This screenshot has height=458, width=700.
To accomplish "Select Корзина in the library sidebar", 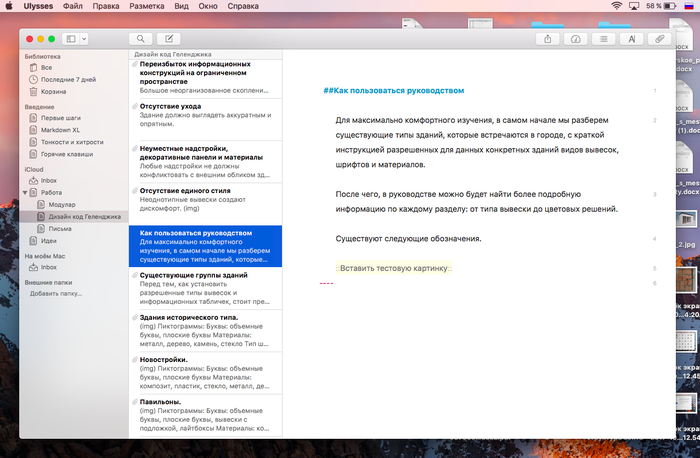I will click(x=53, y=90).
